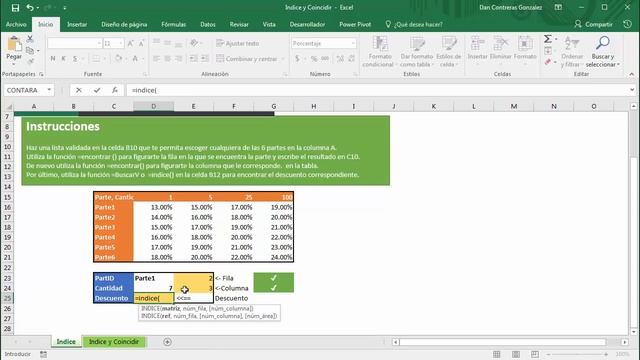Open the Archivo tab
Screen dimensions: 640x360
click(x=16, y=24)
